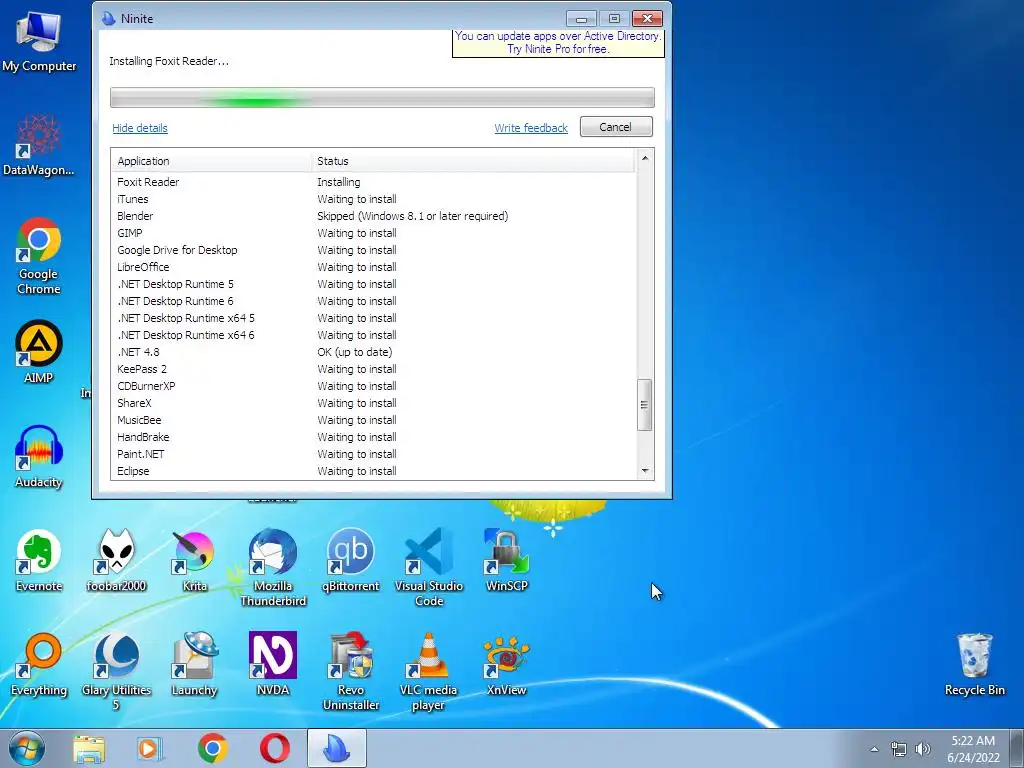
Task: Select the Blender row
Action: click(373, 216)
